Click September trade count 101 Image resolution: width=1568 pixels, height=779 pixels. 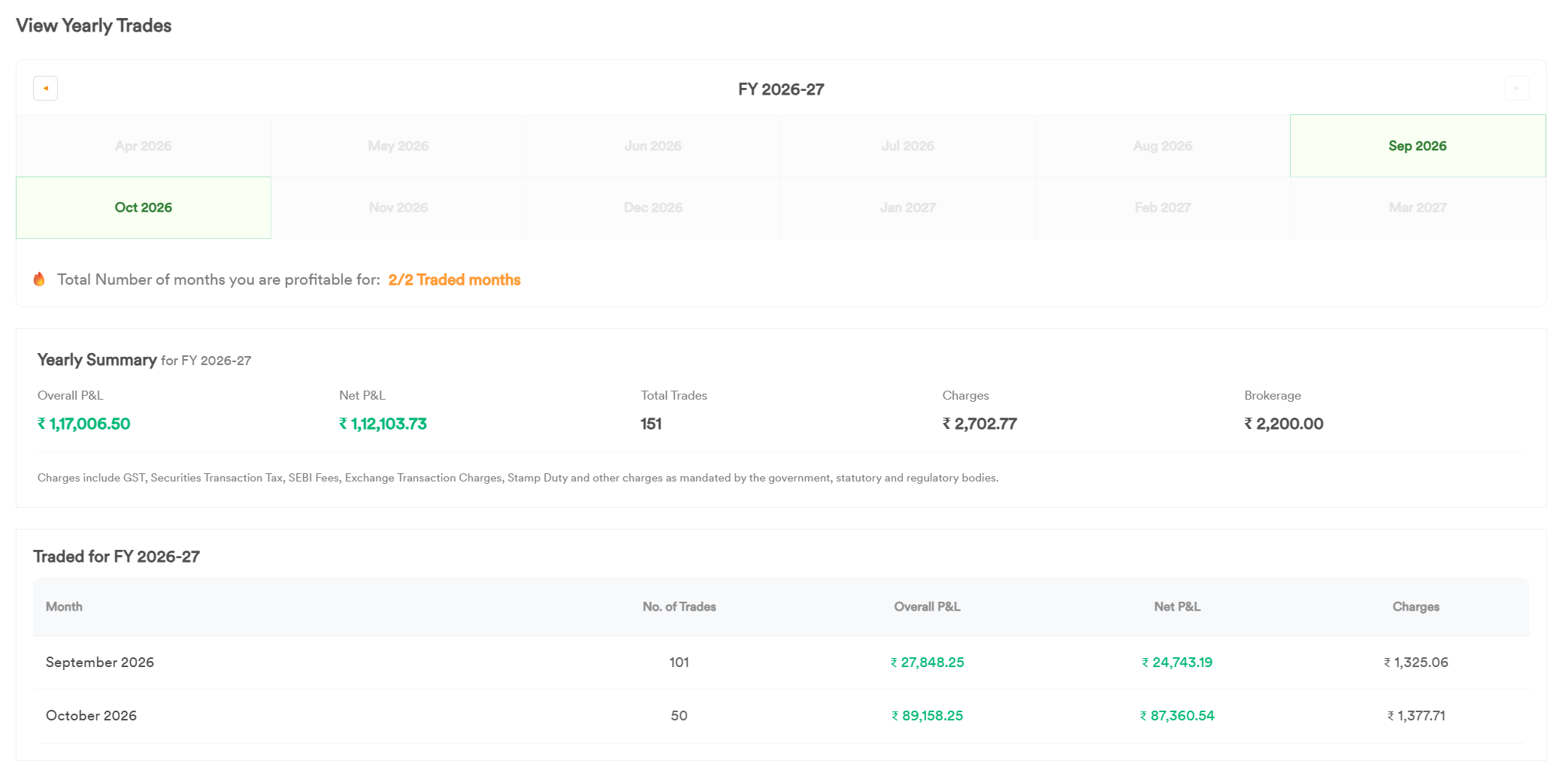tap(680, 663)
